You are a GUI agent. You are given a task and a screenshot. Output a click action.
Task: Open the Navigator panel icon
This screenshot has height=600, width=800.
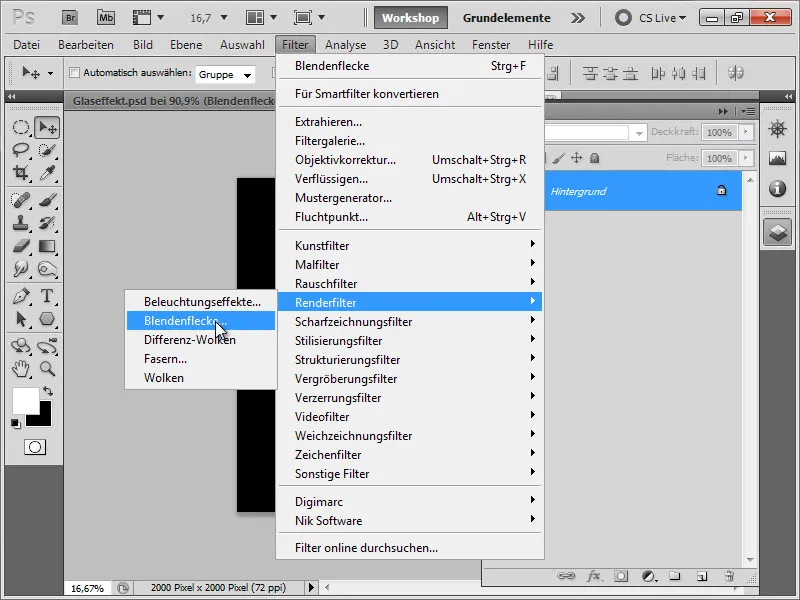point(778,129)
